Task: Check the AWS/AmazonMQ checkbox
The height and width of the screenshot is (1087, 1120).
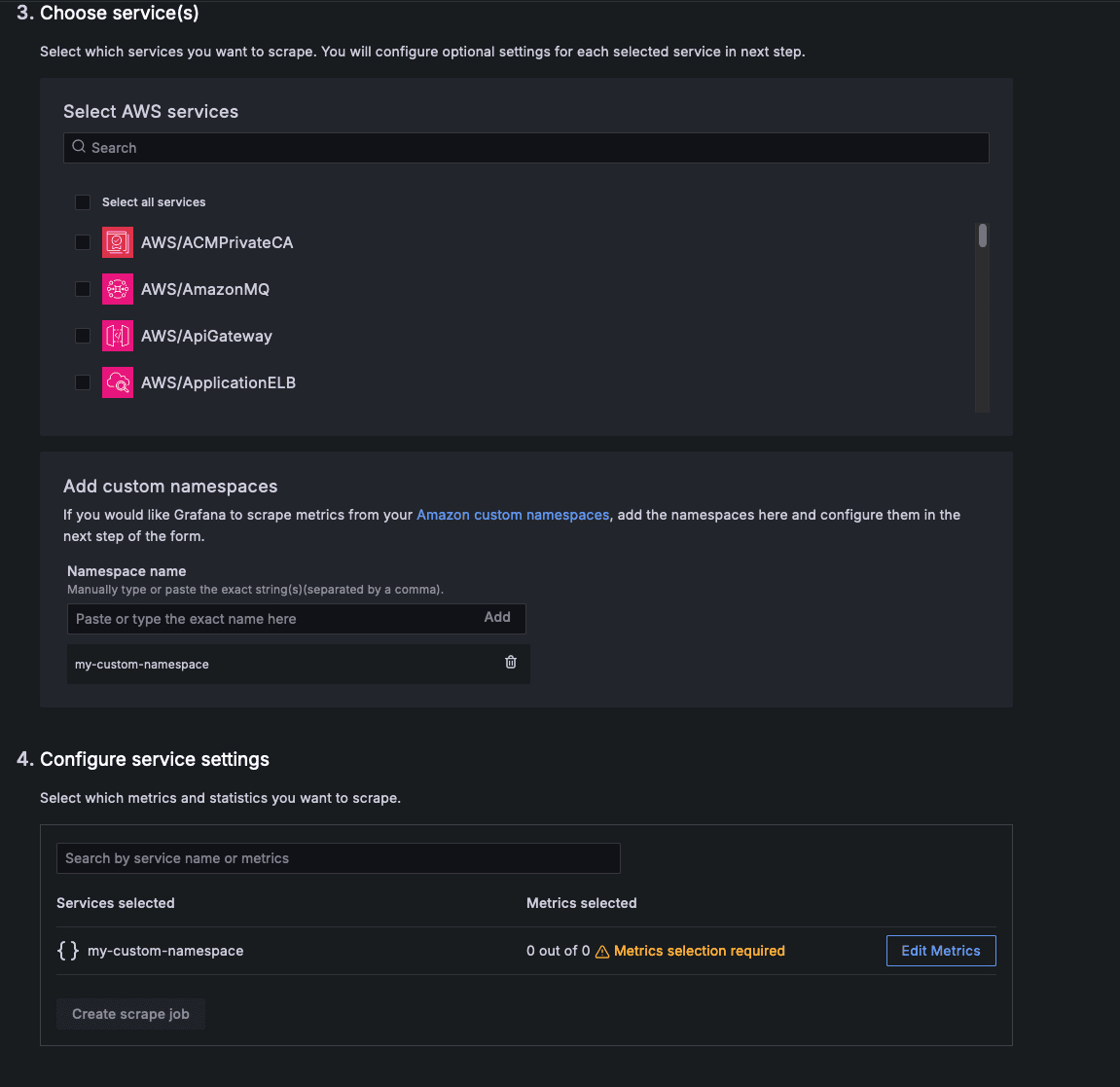Action: [x=82, y=289]
